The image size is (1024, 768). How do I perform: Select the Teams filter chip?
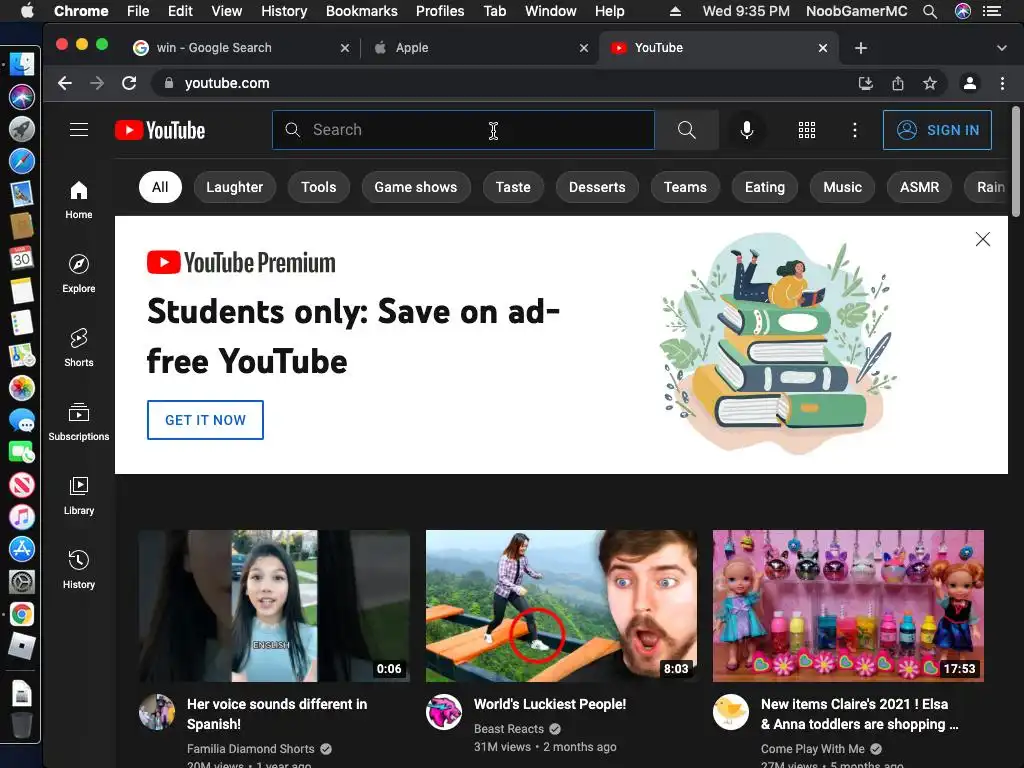tap(685, 187)
